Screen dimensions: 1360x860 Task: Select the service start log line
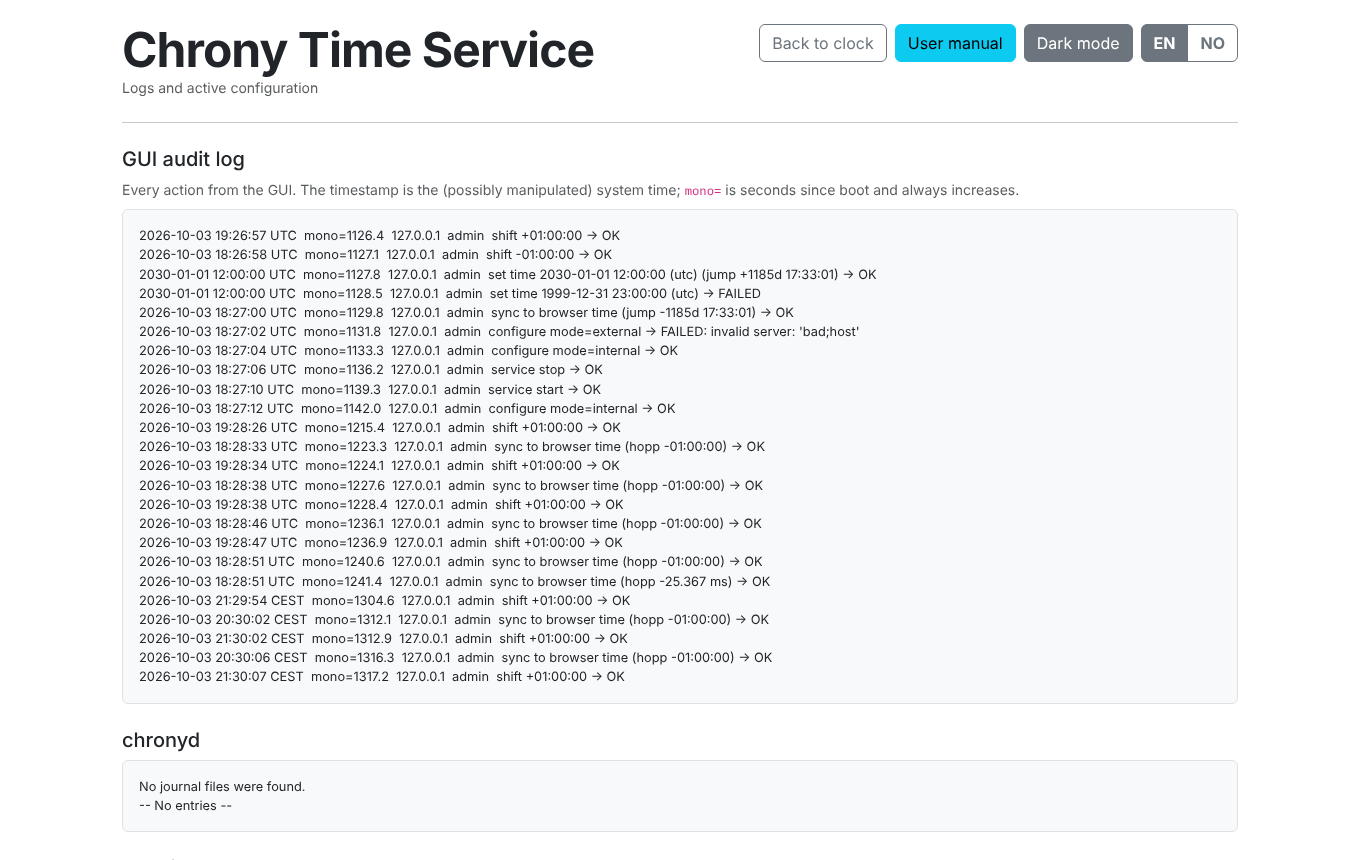[x=370, y=389]
